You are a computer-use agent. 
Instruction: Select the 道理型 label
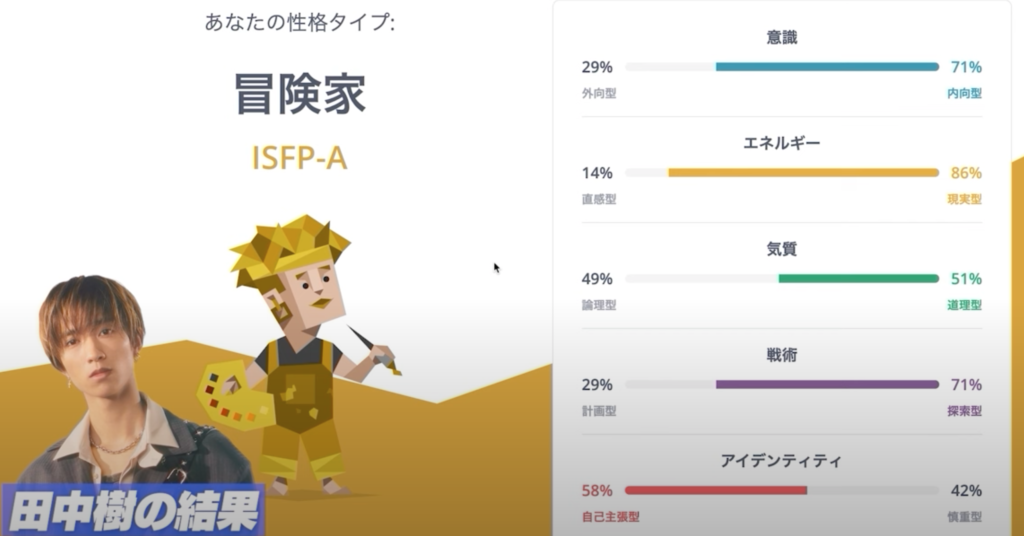point(964,305)
